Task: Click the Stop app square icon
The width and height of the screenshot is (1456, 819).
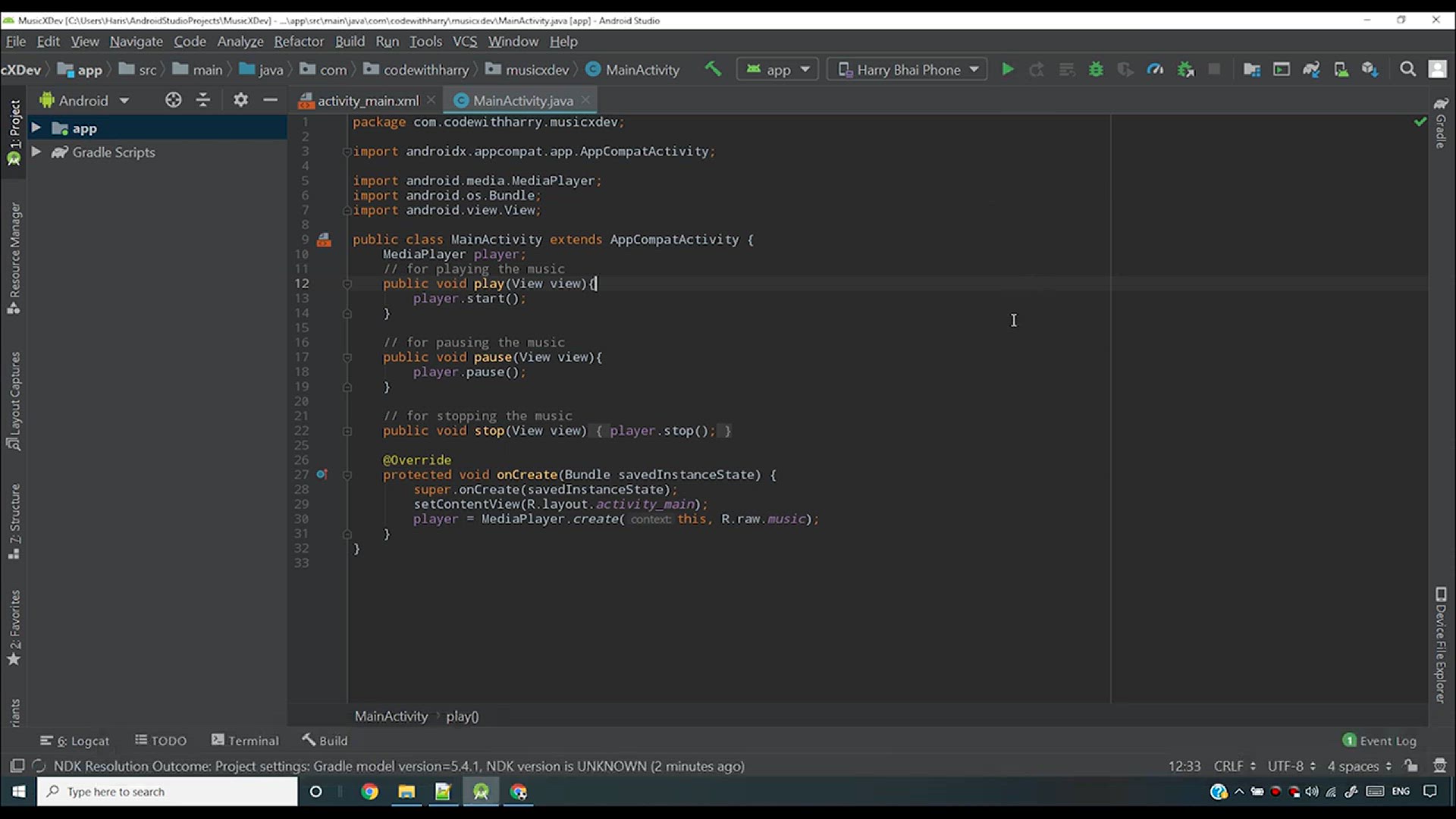Action: [1214, 70]
